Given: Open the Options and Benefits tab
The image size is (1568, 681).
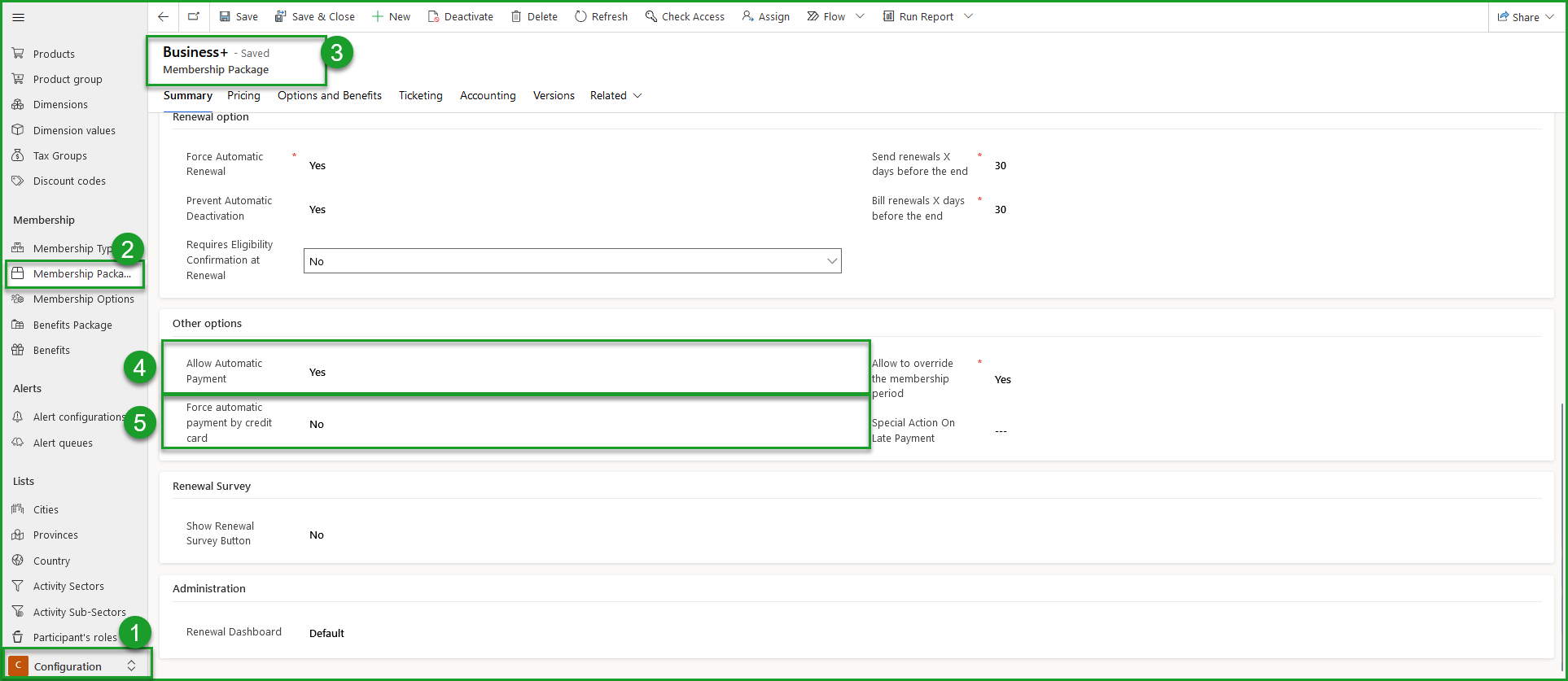Looking at the screenshot, I should 329,95.
